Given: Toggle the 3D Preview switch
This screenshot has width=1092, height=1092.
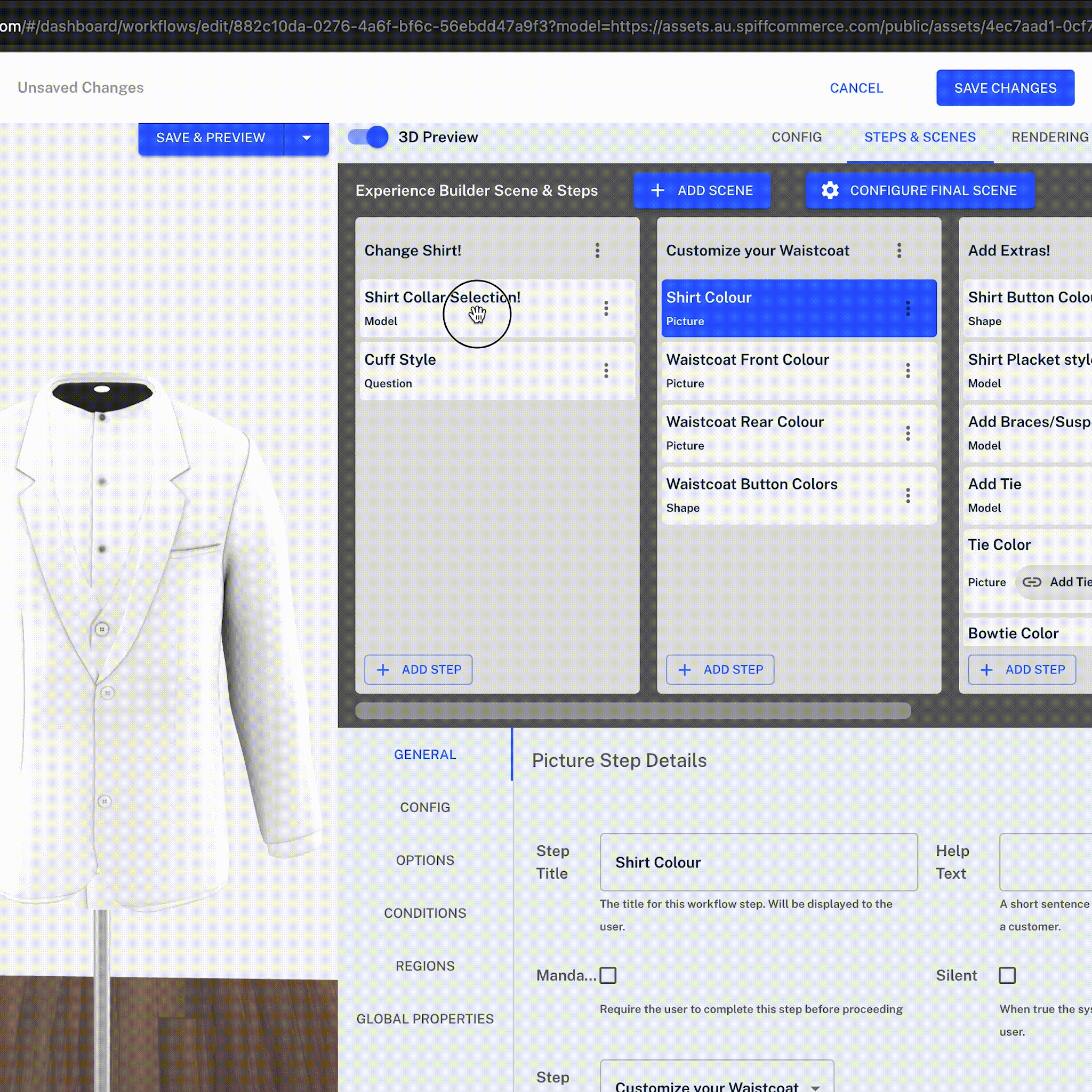Looking at the screenshot, I should point(368,137).
